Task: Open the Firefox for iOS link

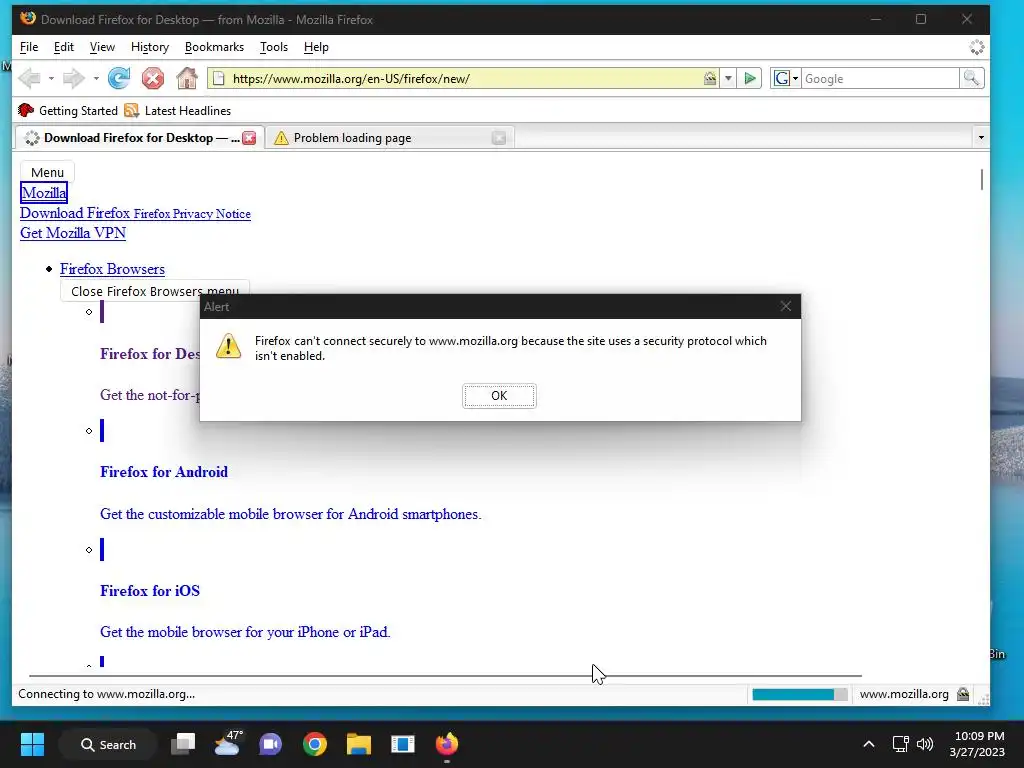Action: [150, 591]
